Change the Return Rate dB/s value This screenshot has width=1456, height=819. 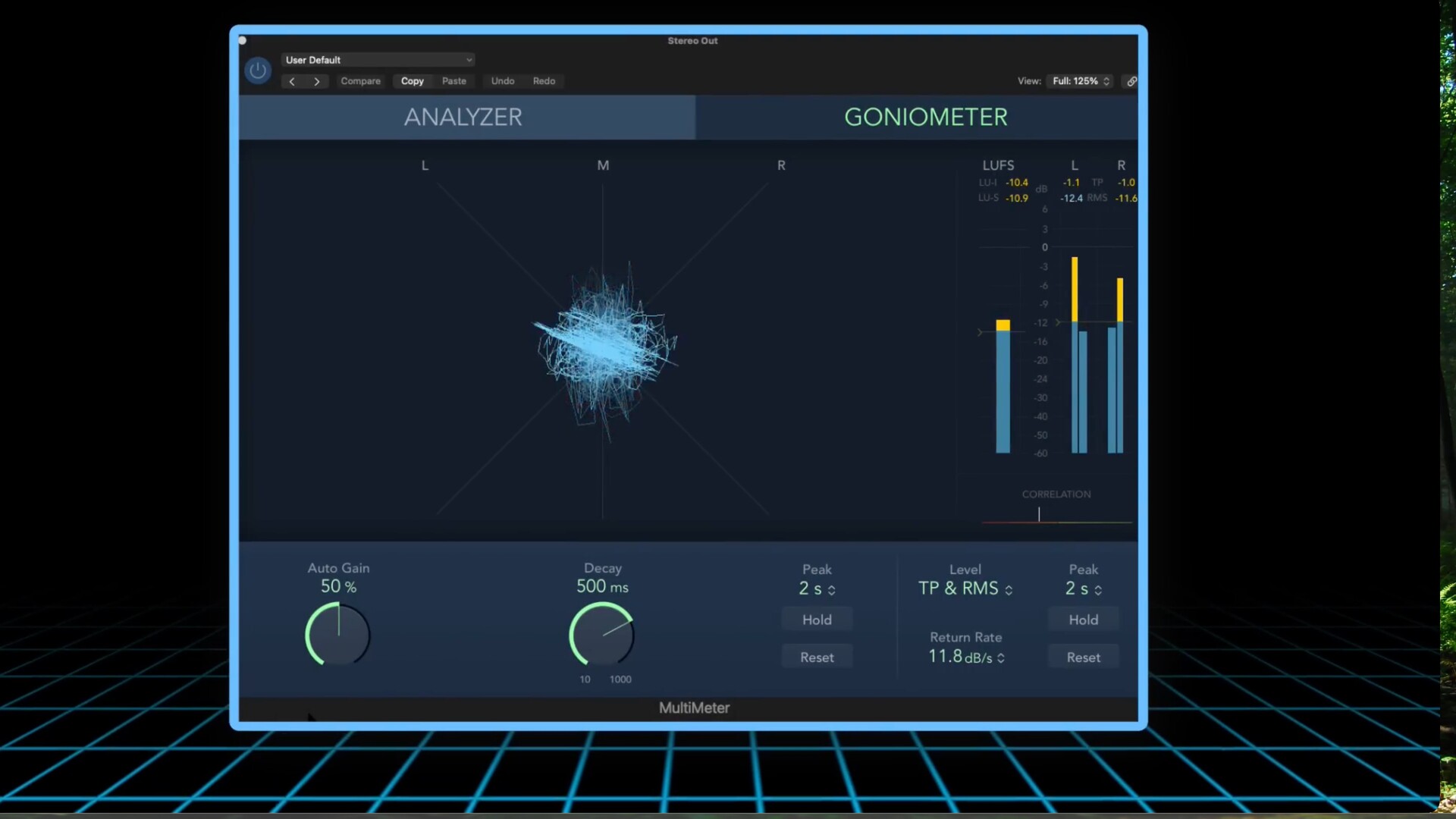tap(965, 657)
